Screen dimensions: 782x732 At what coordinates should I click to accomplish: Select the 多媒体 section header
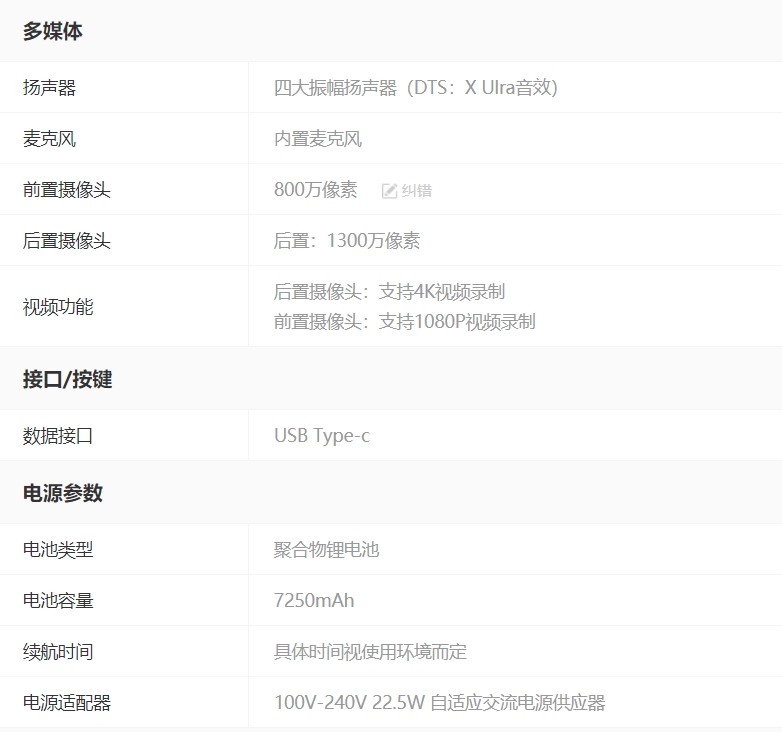click(53, 31)
